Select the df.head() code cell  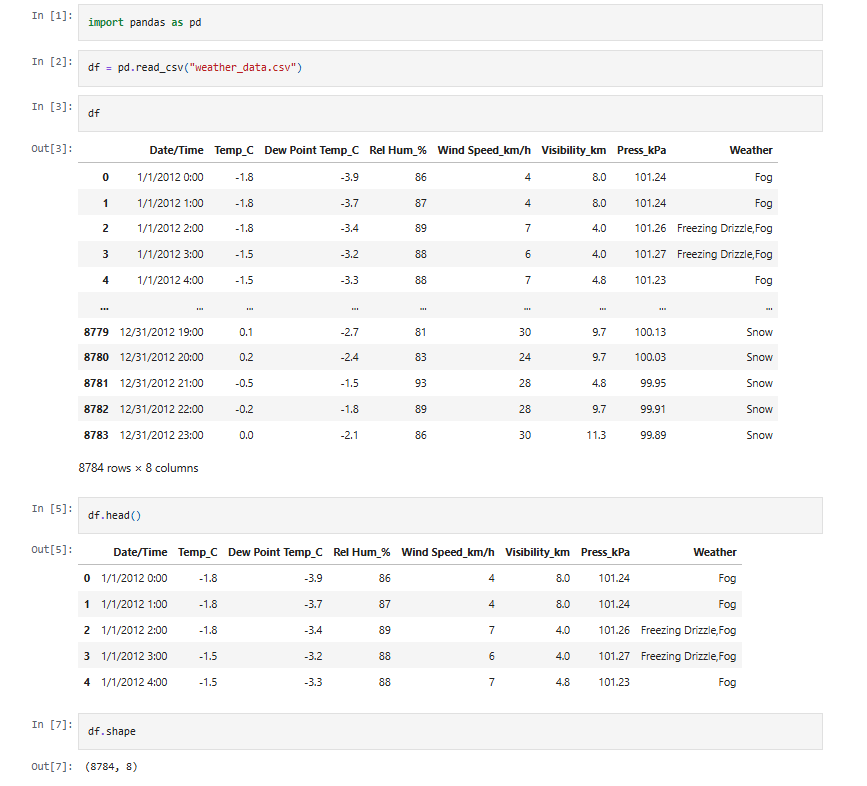450,515
